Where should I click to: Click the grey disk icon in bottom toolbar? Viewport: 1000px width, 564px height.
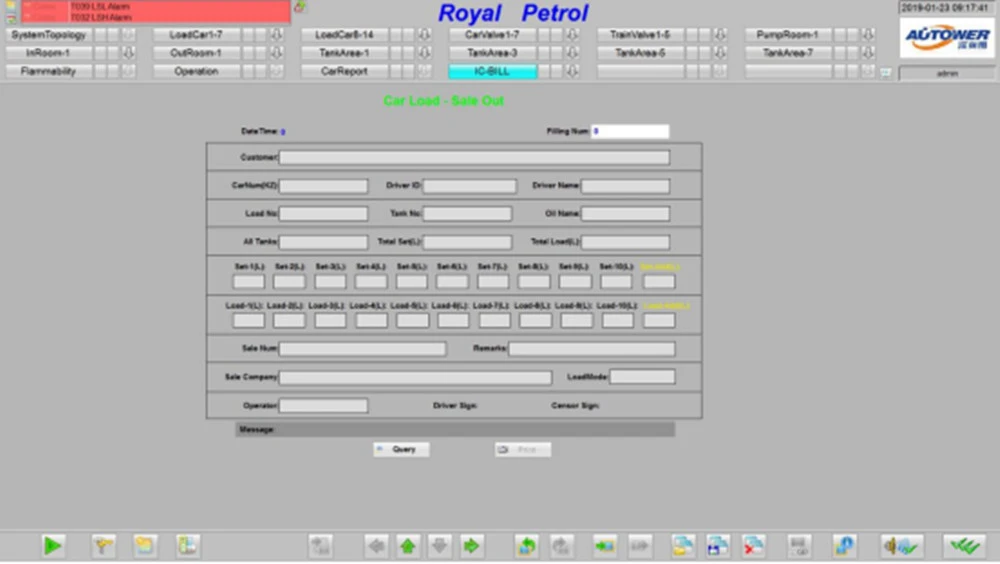(x=799, y=546)
